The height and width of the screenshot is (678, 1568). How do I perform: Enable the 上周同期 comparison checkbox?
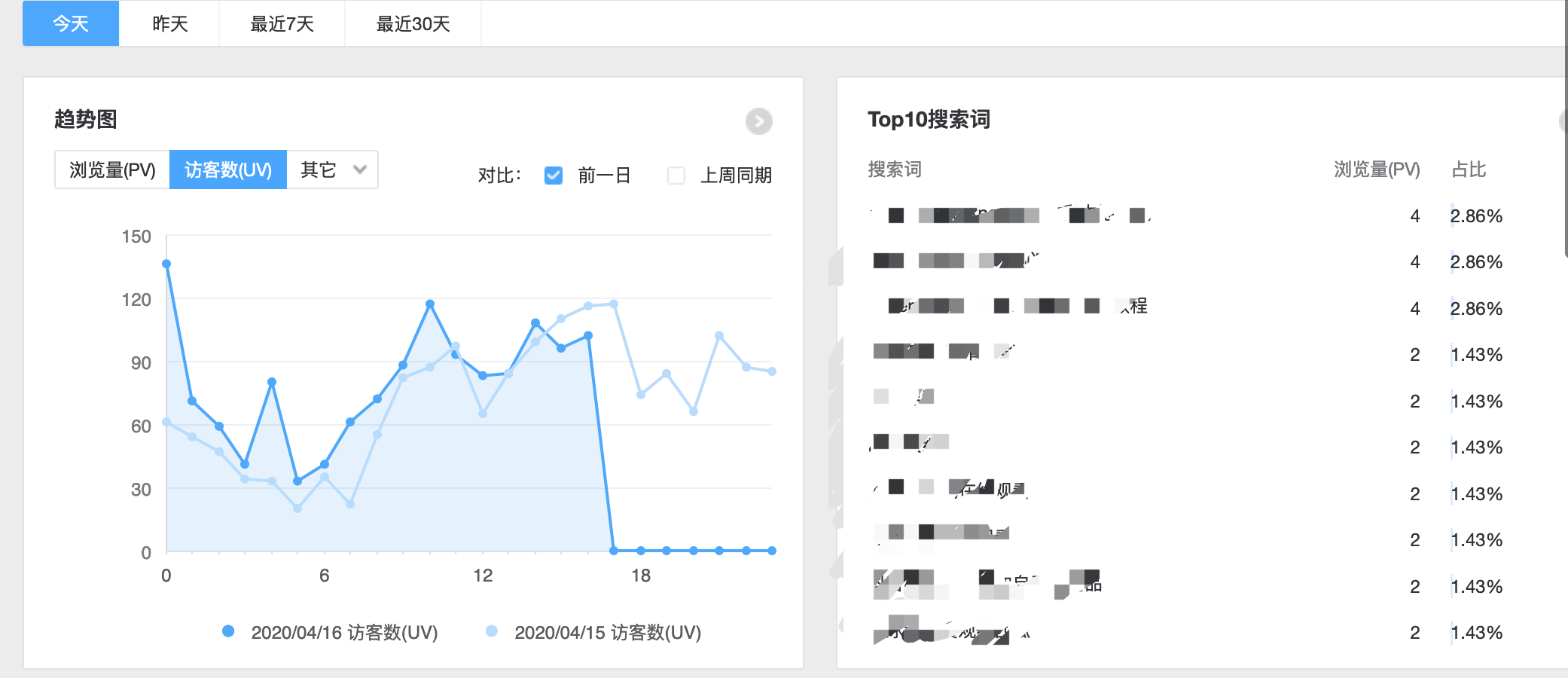pyautogui.click(x=676, y=176)
